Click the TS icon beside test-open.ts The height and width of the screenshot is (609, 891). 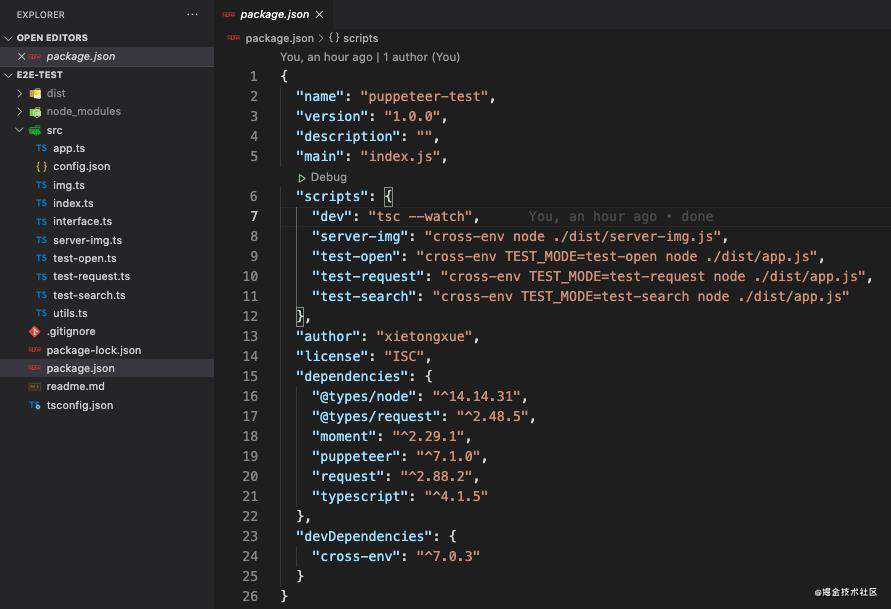tap(41, 258)
